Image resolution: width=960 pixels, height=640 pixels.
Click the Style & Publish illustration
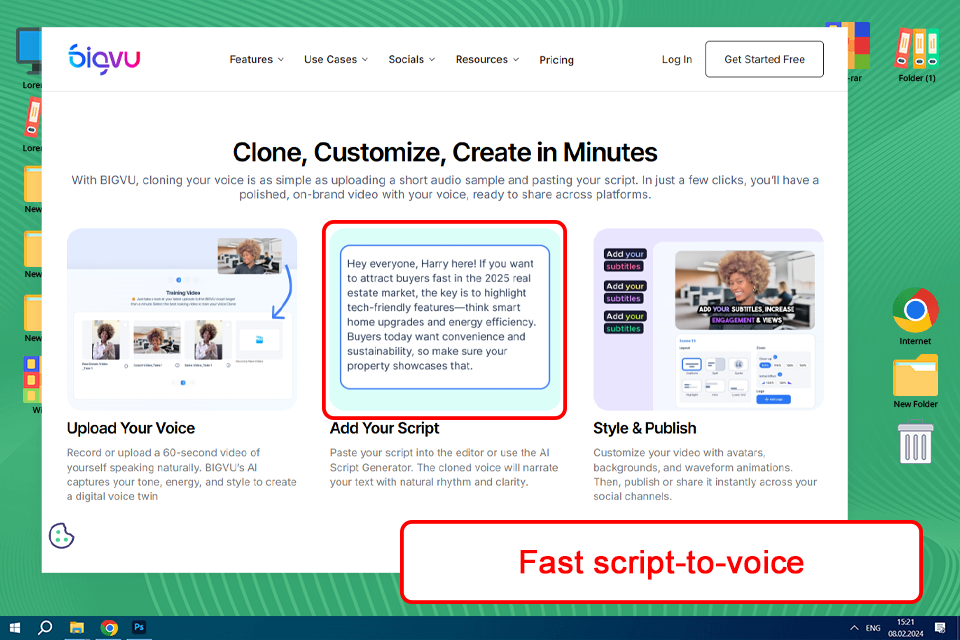pos(708,319)
